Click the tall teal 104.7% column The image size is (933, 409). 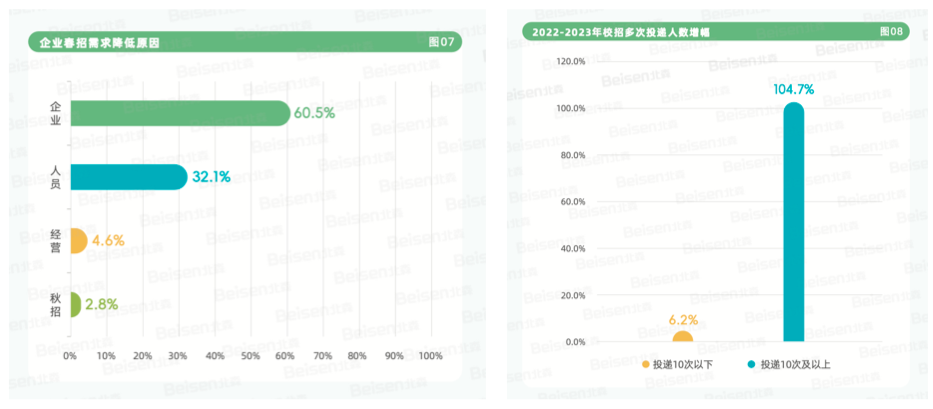794,223
